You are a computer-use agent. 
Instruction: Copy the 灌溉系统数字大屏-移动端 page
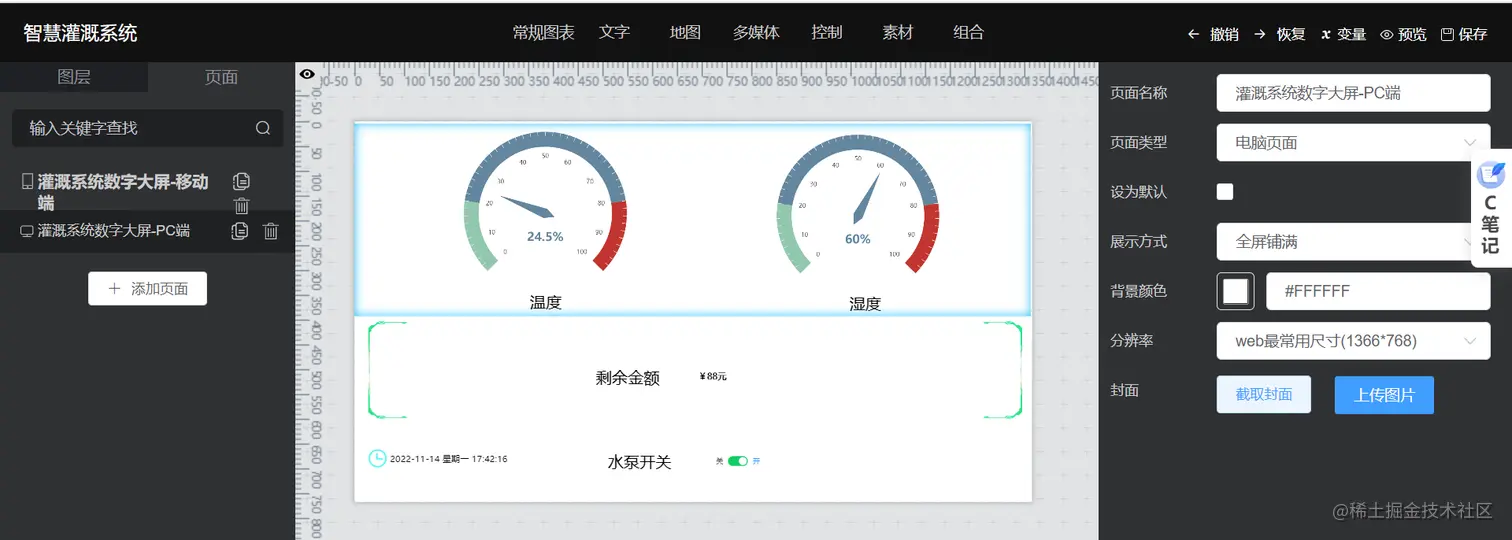(241, 181)
